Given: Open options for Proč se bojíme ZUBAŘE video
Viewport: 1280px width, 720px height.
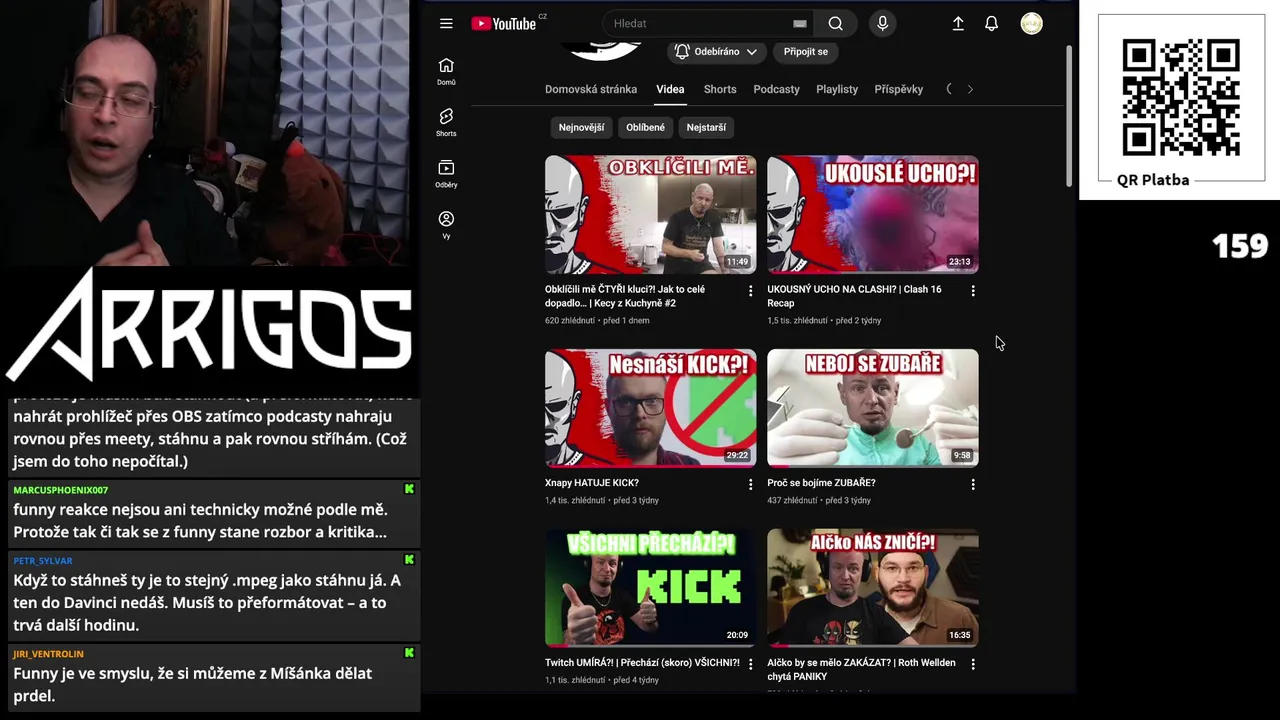Looking at the screenshot, I should [973, 484].
